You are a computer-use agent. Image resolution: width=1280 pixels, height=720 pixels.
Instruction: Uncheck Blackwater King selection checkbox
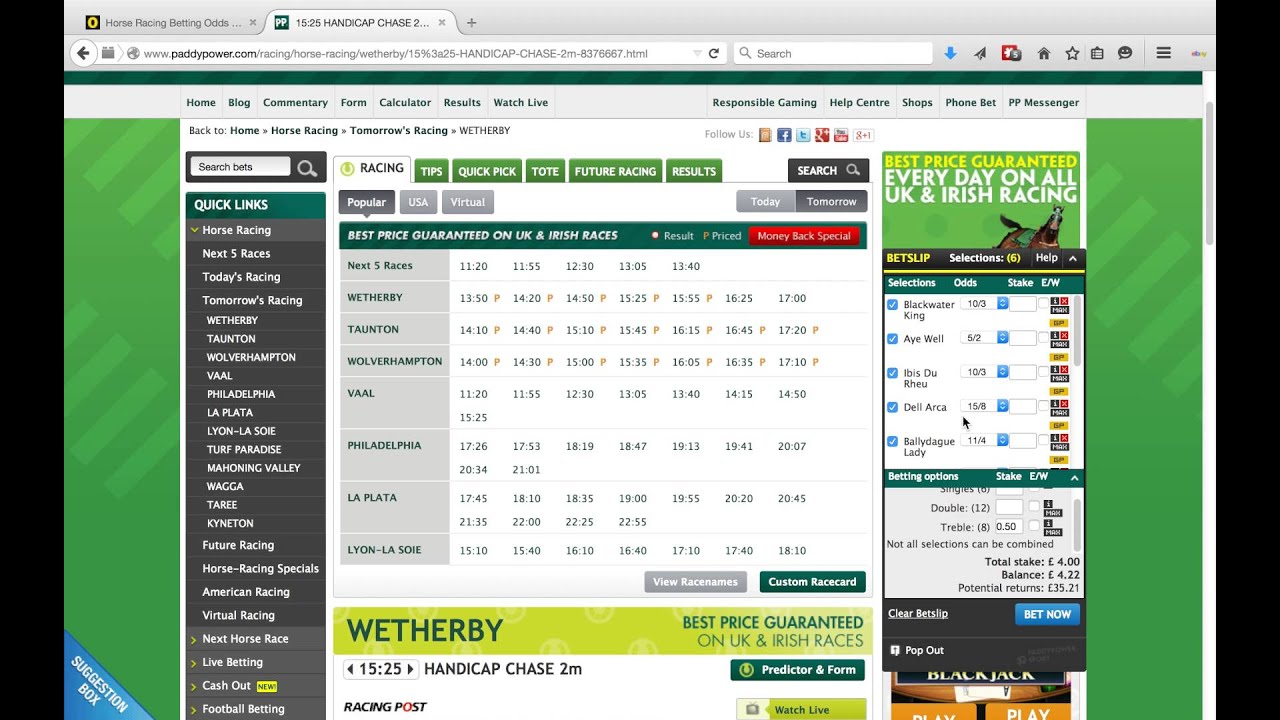(x=892, y=304)
